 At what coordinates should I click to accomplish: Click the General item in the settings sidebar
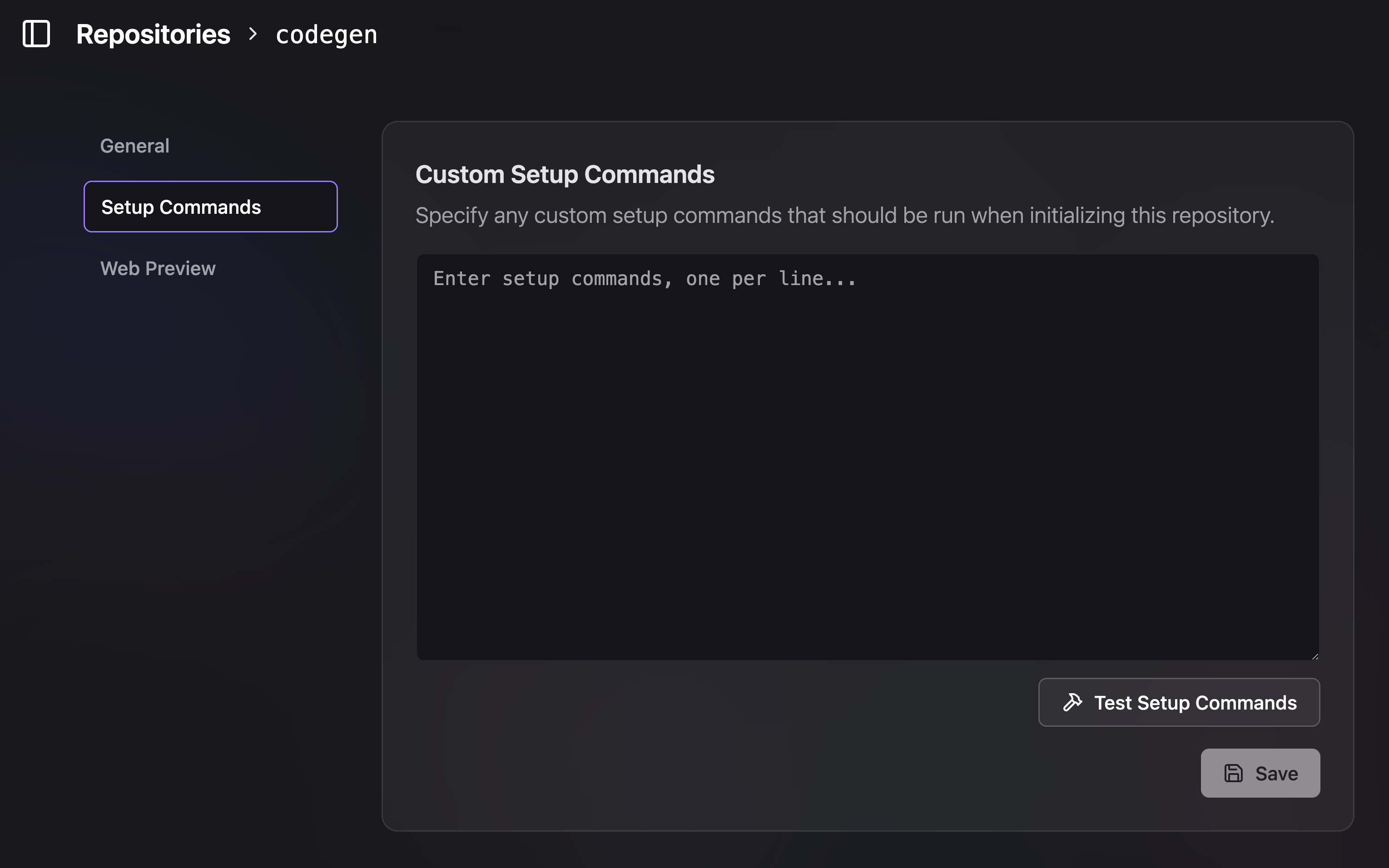coord(134,145)
